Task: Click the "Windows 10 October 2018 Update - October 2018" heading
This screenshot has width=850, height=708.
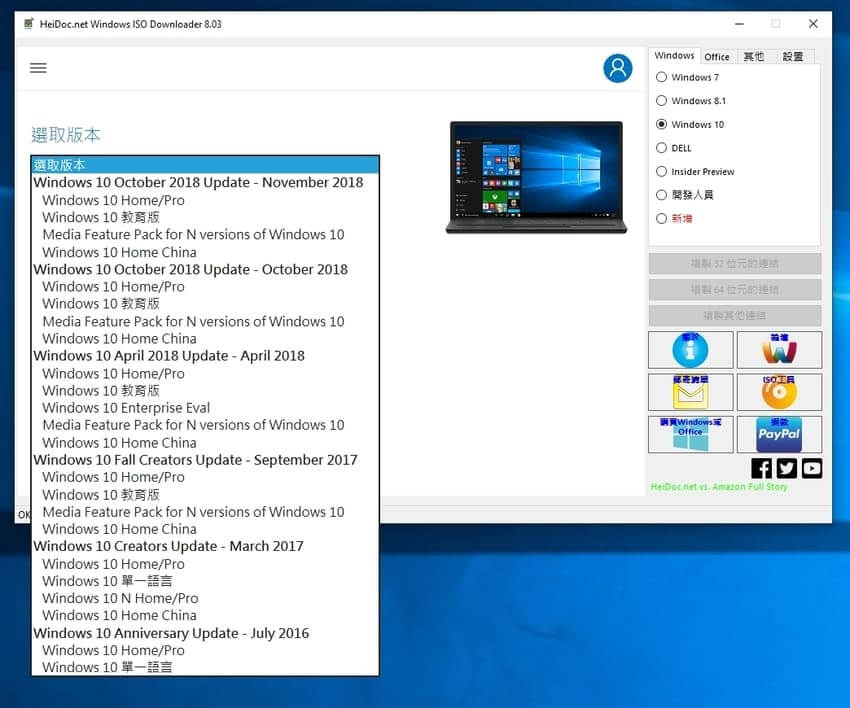Action: click(x=205, y=269)
